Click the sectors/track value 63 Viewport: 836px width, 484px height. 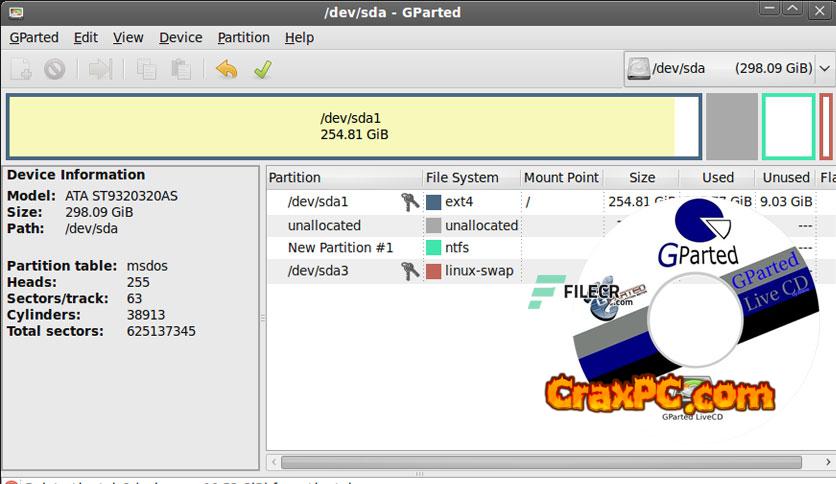[134, 299]
